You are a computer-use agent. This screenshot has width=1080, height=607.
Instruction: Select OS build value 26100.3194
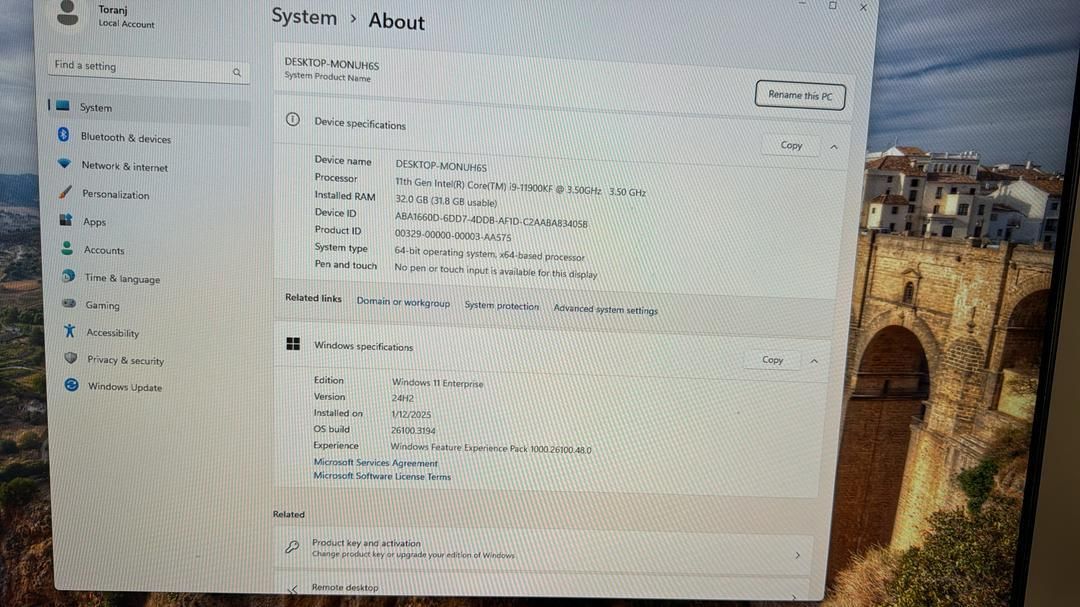413,431
